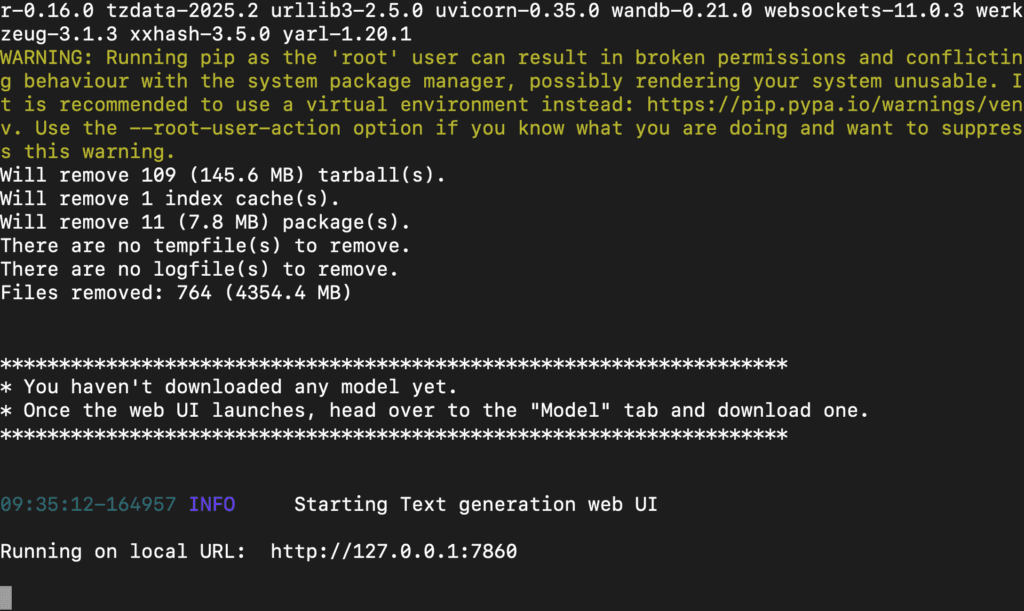
Task: Select the bottom row of asterisks
Action: [x=394, y=434]
